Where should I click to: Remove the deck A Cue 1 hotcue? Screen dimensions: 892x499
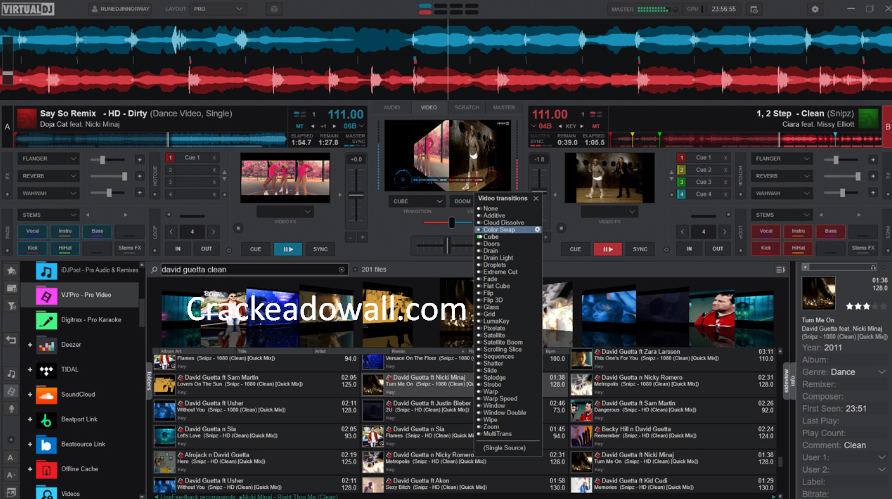214,158
